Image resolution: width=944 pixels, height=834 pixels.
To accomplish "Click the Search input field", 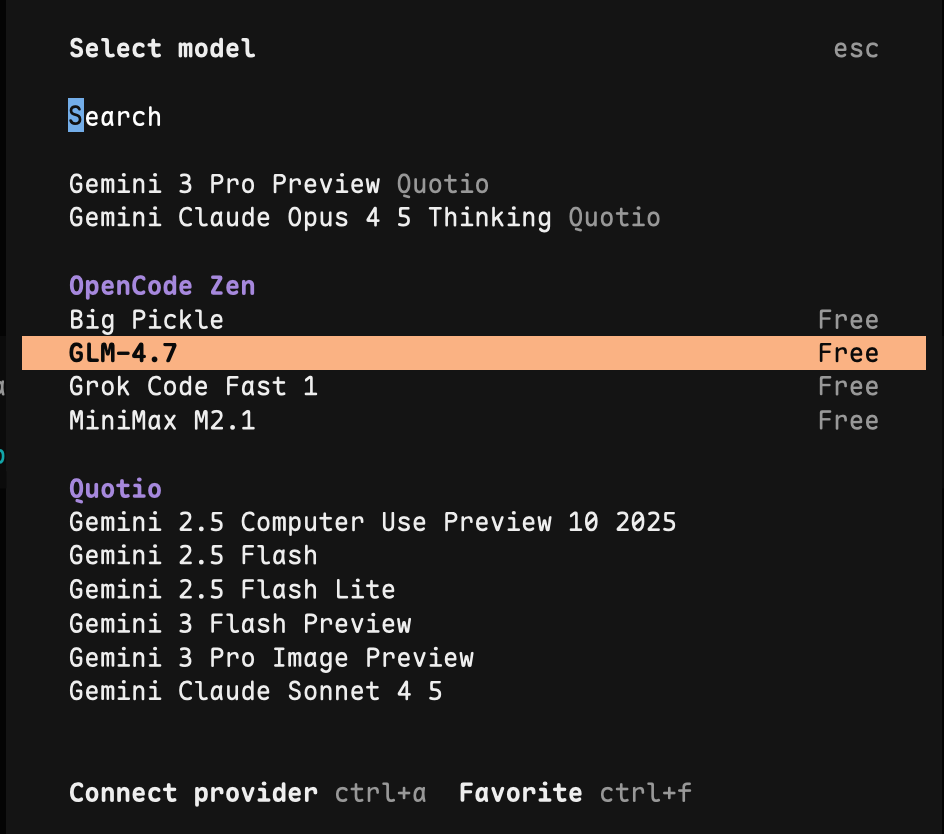I will click(x=116, y=117).
